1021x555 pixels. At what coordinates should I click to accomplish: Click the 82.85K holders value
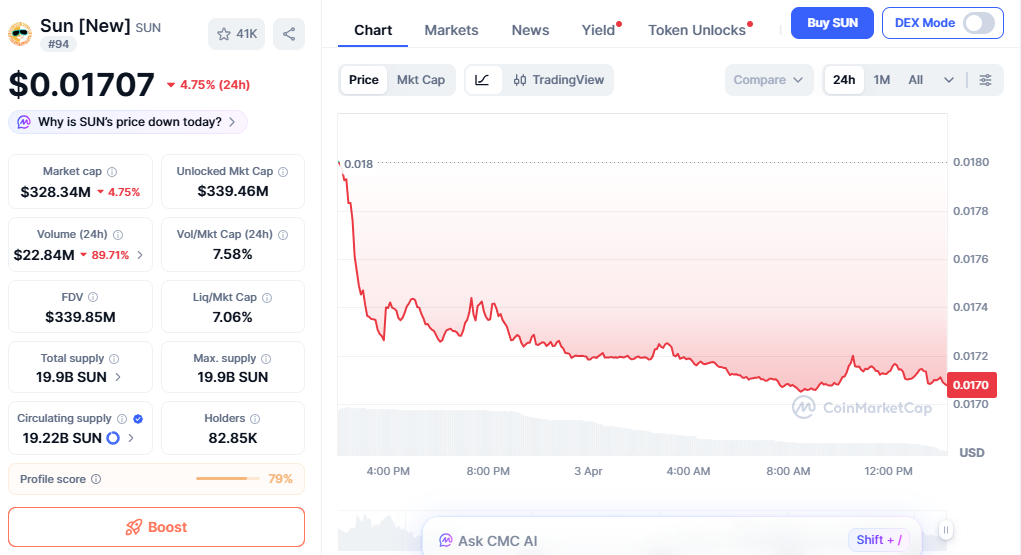click(x=232, y=438)
